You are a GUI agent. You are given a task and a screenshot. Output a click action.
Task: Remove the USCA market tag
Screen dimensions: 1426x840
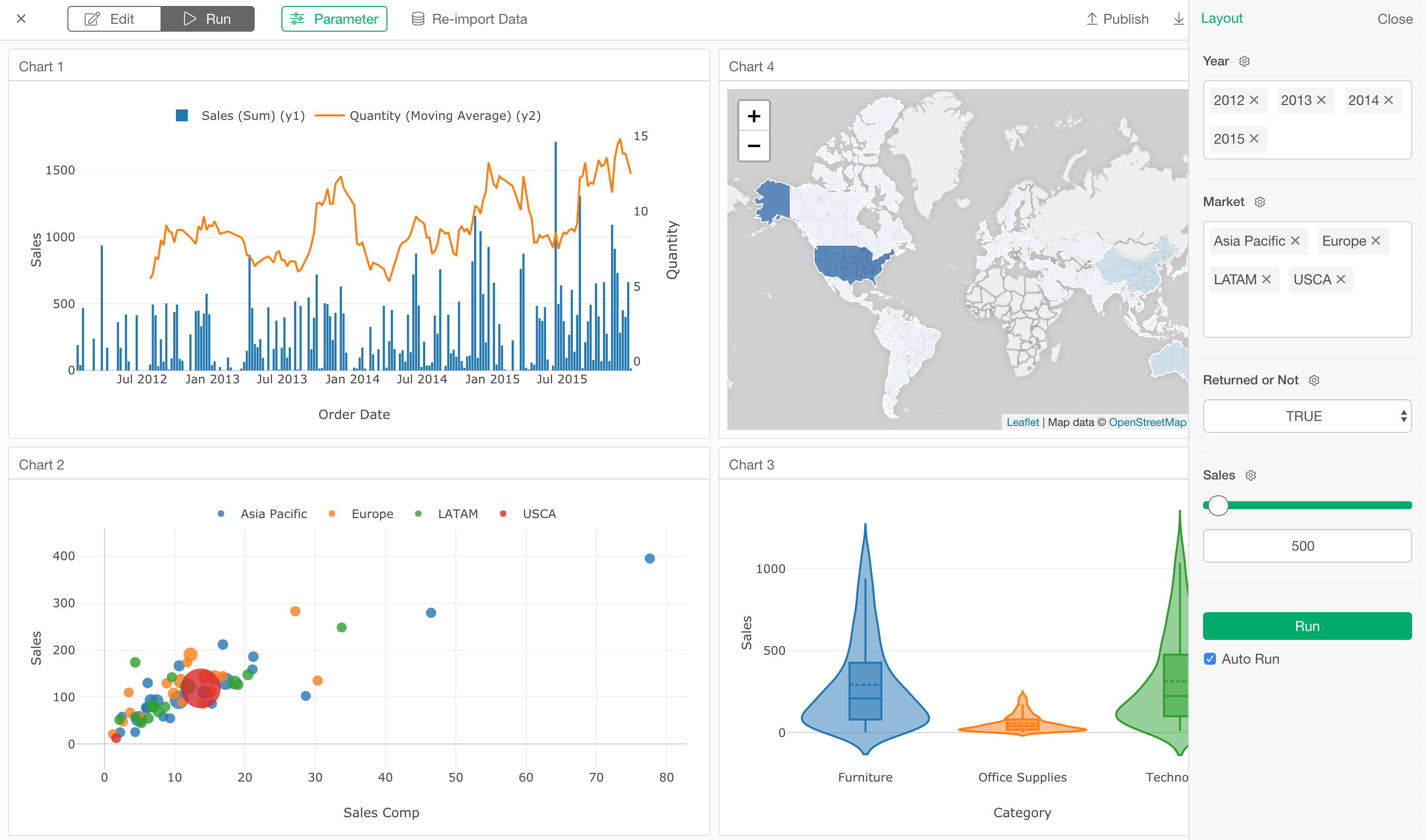[x=1341, y=279]
